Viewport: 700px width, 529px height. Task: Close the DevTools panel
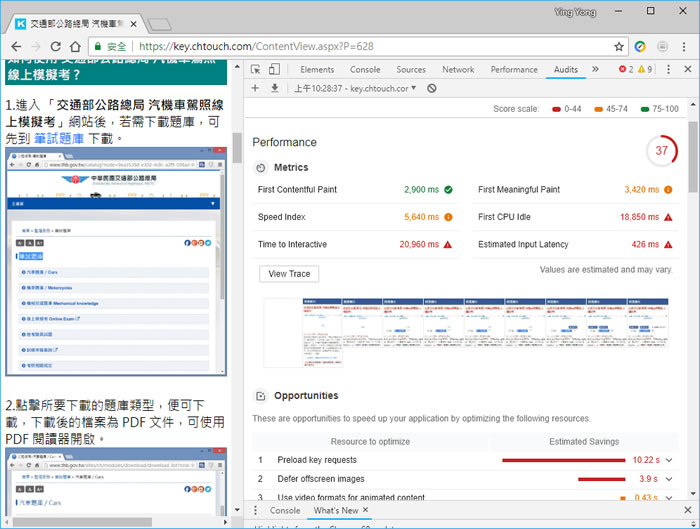click(686, 70)
